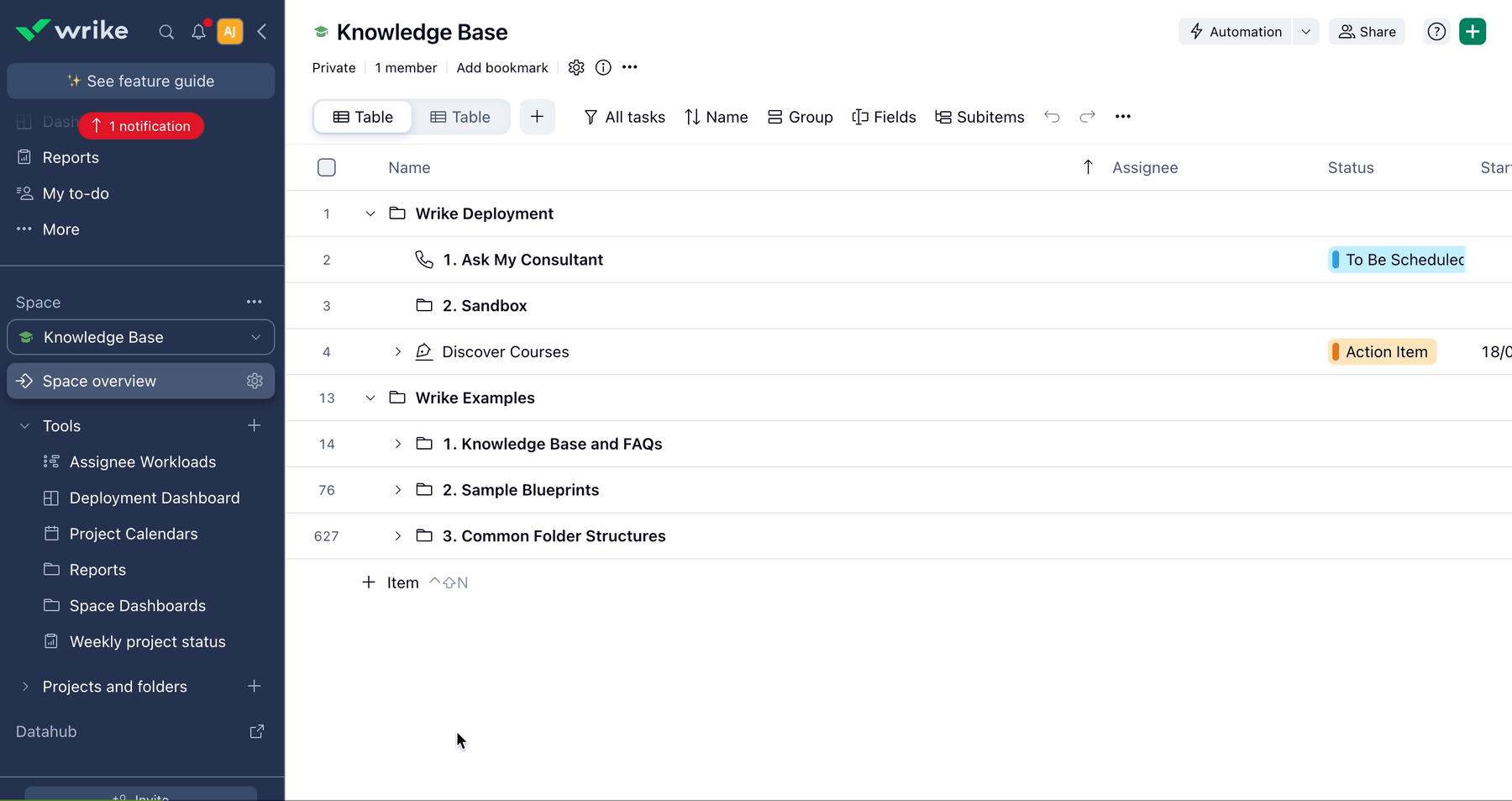The image size is (1512, 801).
Task: Tick the select-all checkbox in header row
Action: [327, 167]
